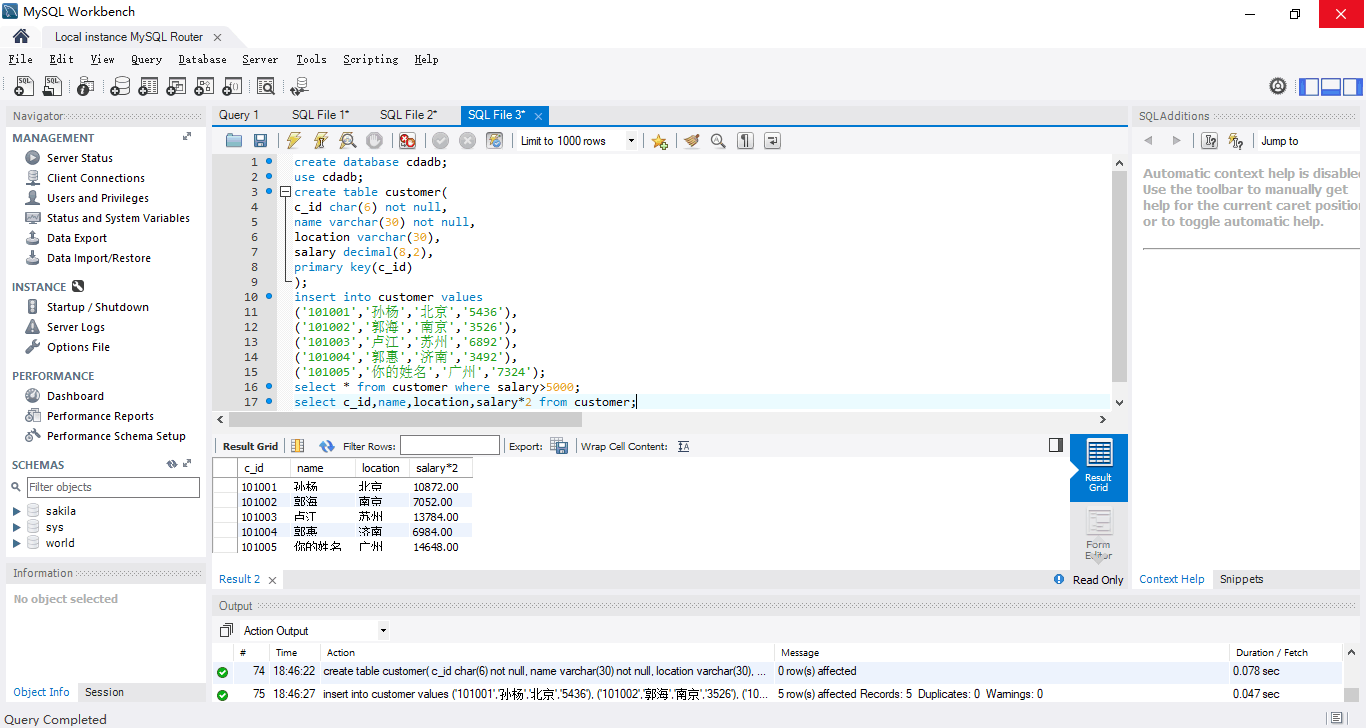Image resolution: width=1366 pixels, height=728 pixels.
Task: Open the Action Output dropdown
Action: coord(383,631)
